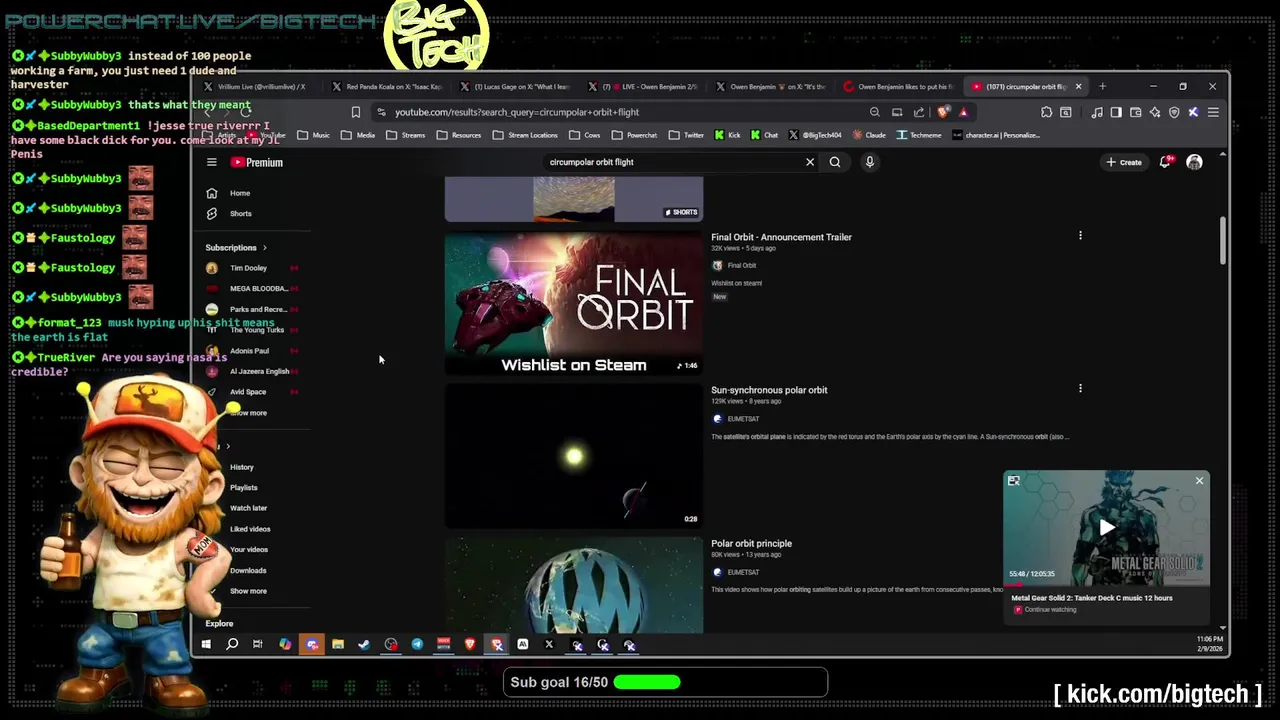Open Telegram from the taskbar
The height and width of the screenshot is (720, 1280).
coord(417,645)
